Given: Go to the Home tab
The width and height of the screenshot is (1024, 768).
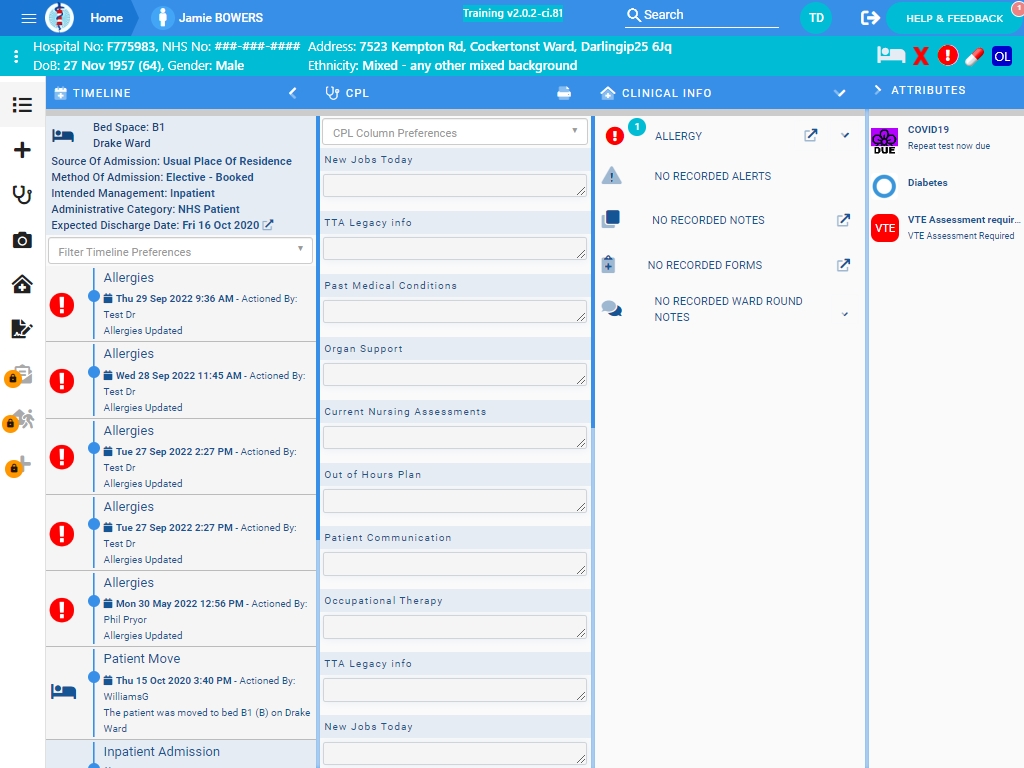Looking at the screenshot, I should (x=106, y=18).
